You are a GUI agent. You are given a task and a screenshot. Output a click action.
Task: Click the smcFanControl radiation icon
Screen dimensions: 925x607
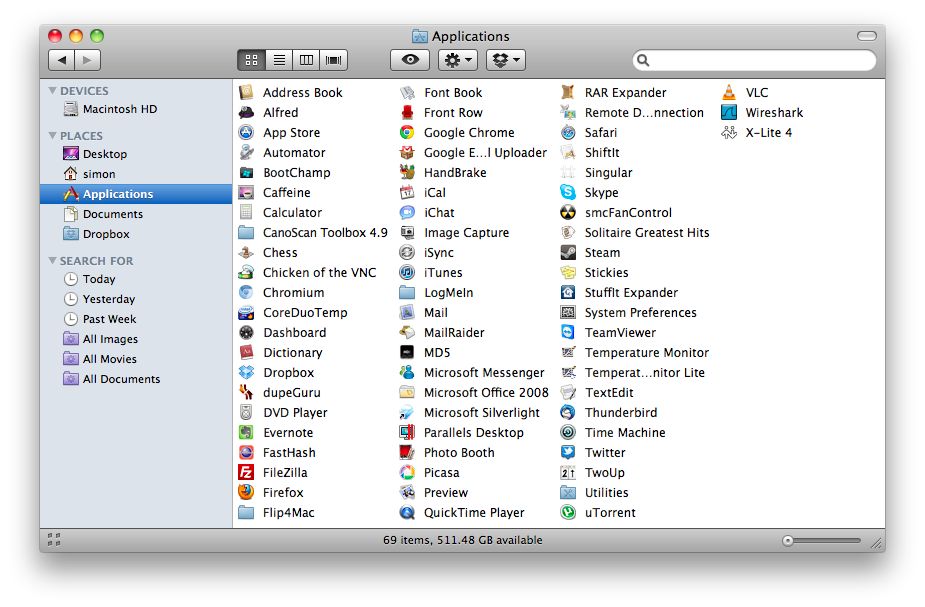[x=568, y=212]
